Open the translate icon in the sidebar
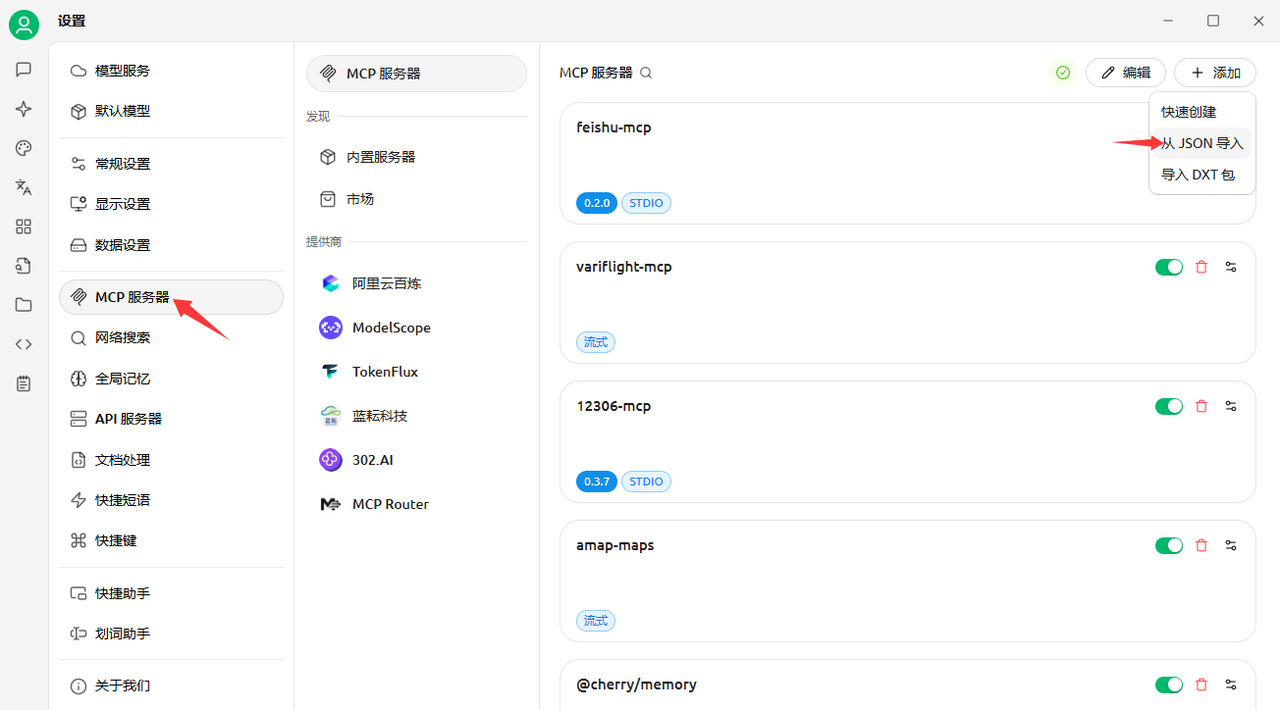 [24, 187]
